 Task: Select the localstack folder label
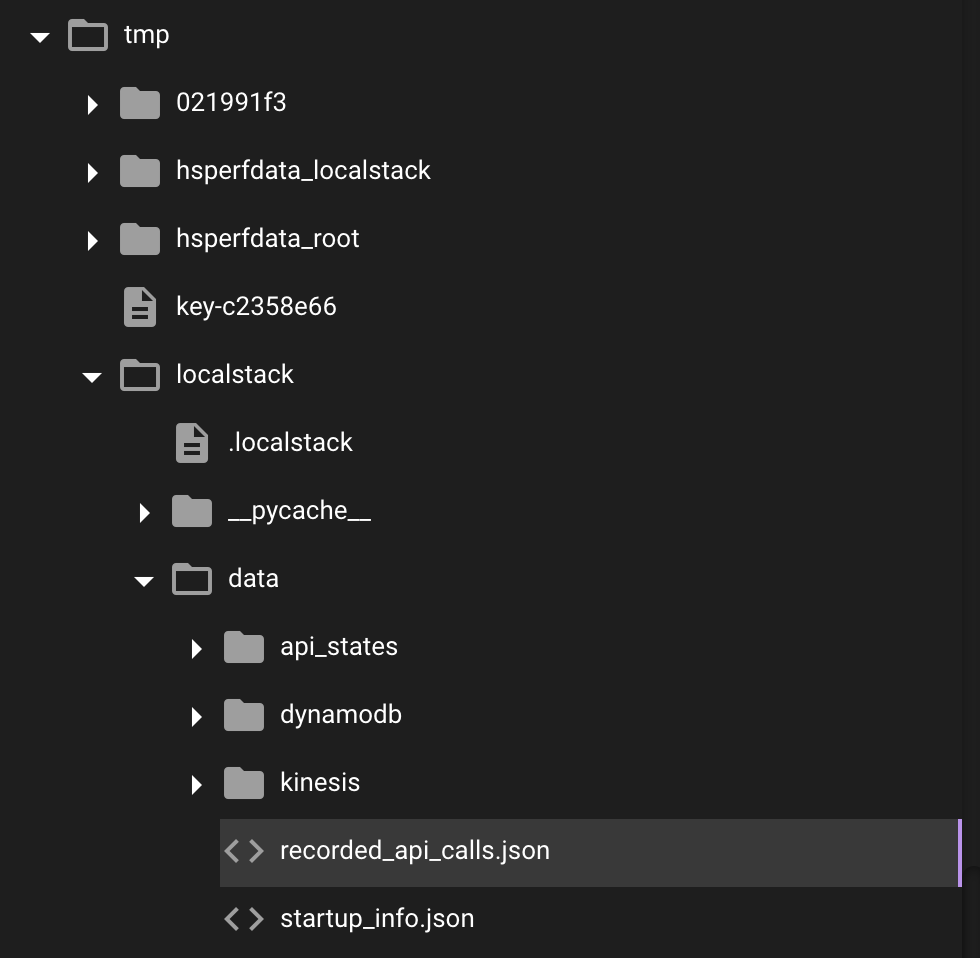235,375
